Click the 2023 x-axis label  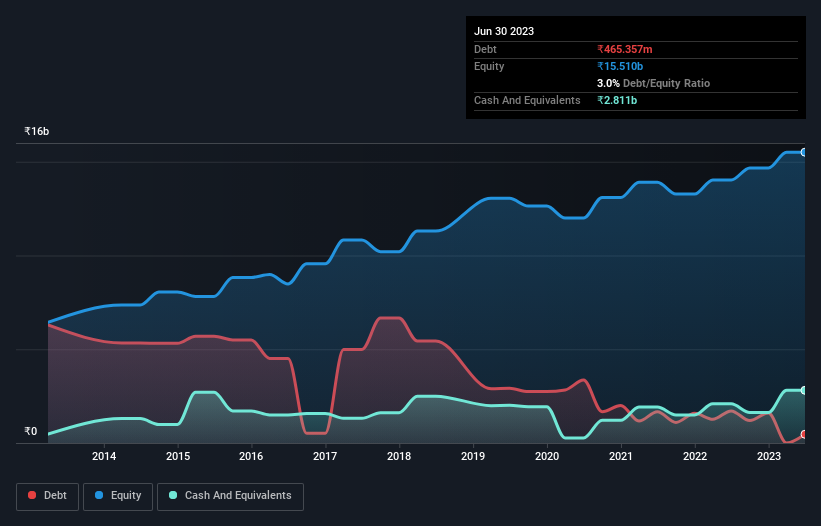(769, 456)
